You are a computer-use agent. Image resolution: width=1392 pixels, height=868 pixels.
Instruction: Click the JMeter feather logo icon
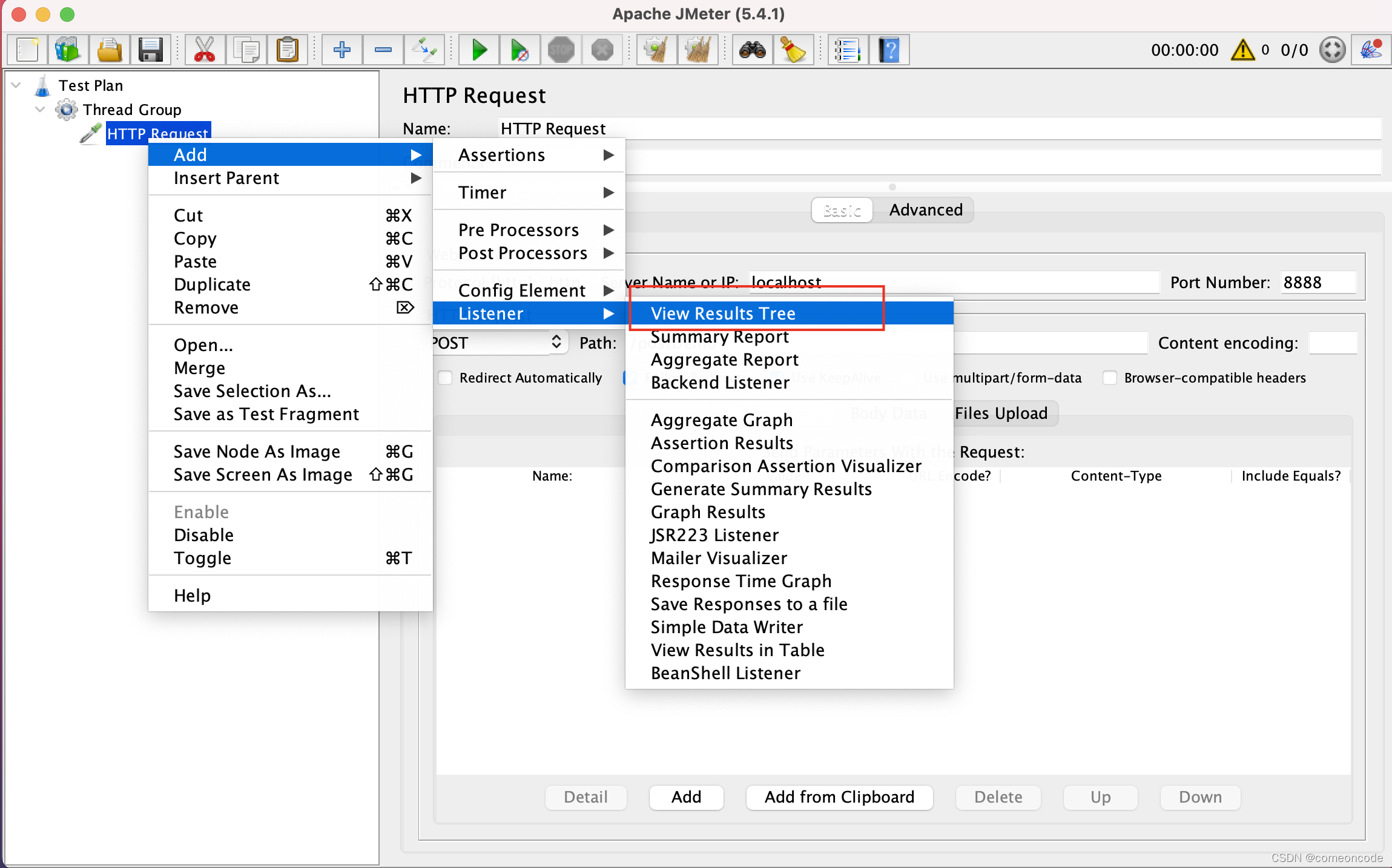[x=1371, y=50]
